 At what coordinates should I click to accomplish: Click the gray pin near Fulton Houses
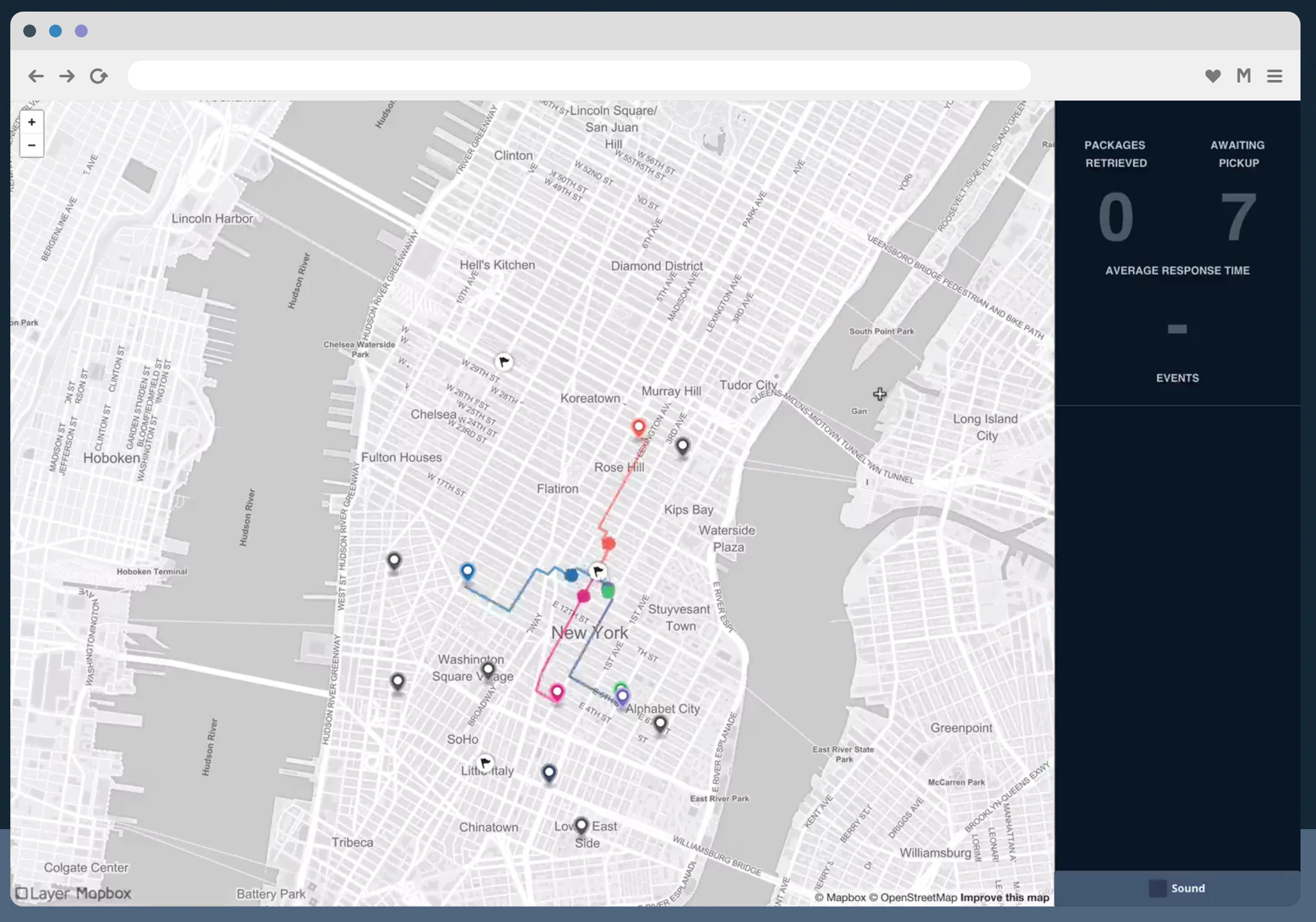pos(393,561)
